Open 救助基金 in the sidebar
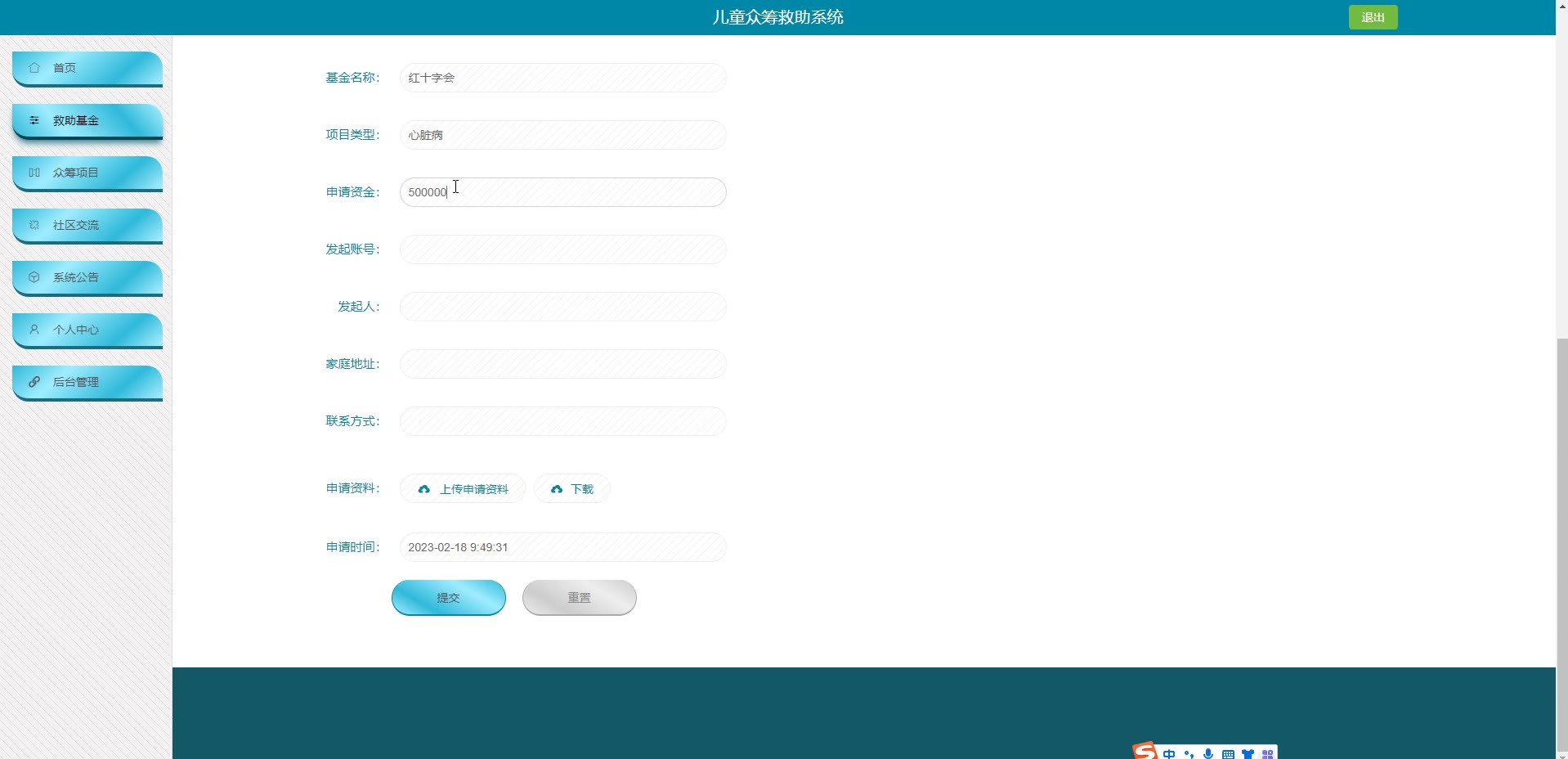The image size is (1568, 759). [x=87, y=121]
